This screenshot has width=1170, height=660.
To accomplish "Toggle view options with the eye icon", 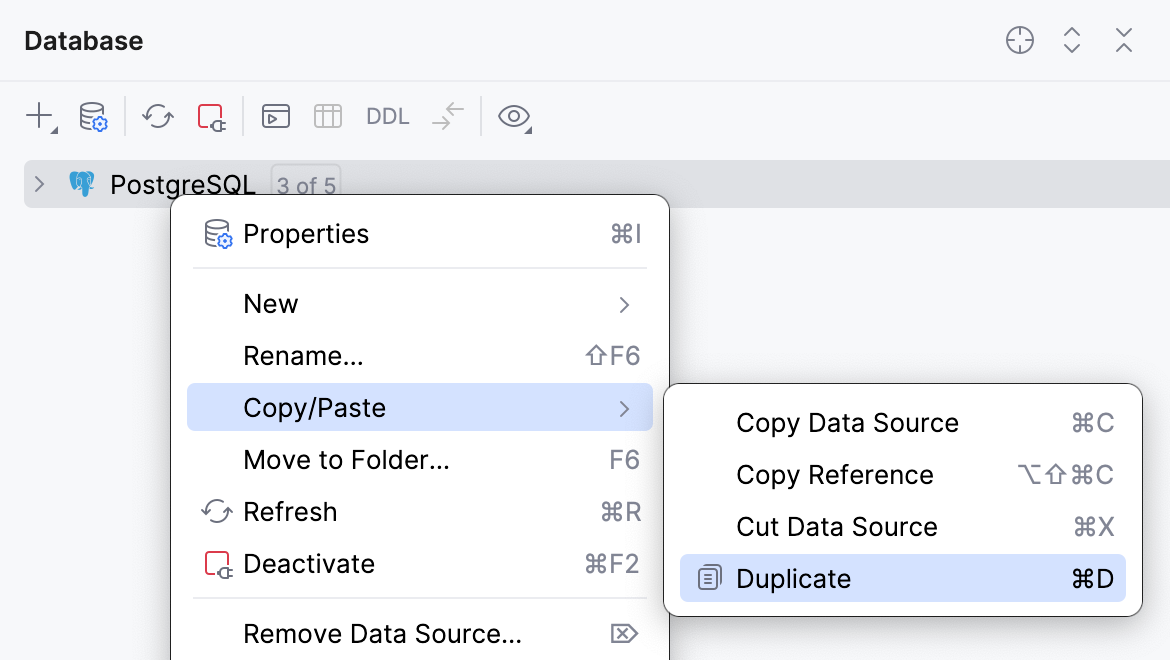I will (513, 116).
